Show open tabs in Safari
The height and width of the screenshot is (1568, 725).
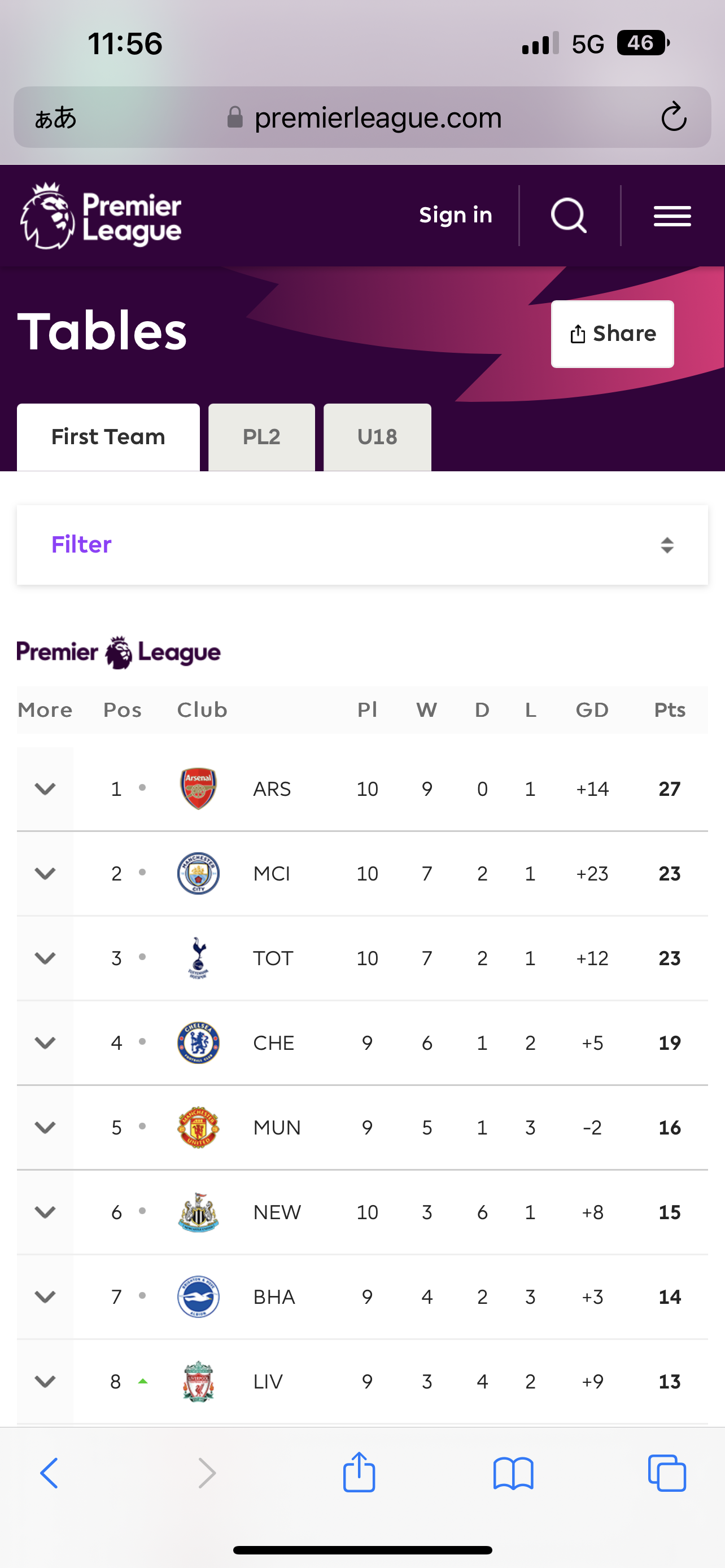coord(667,1473)
